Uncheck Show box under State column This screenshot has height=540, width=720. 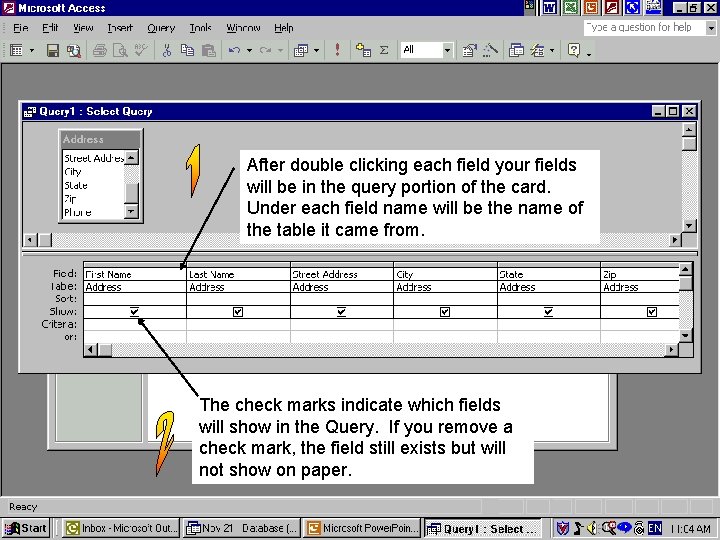click(548, 312)
